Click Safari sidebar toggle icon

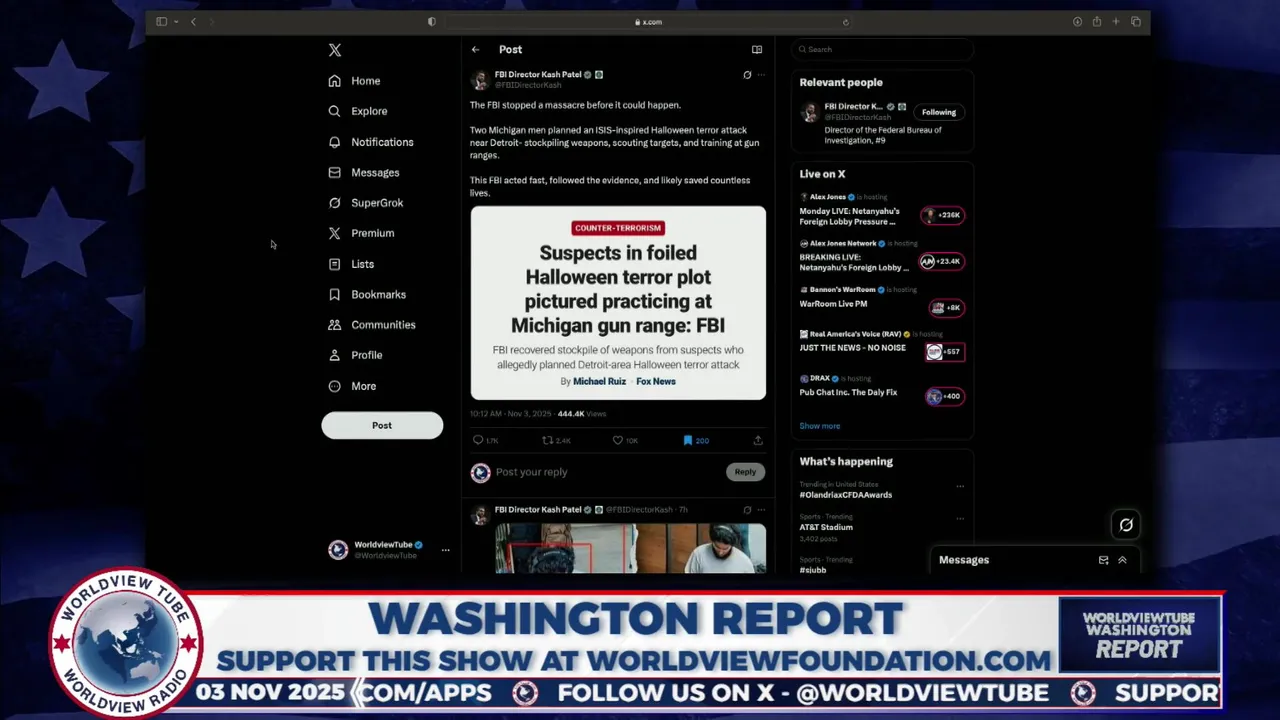point(161,22)
